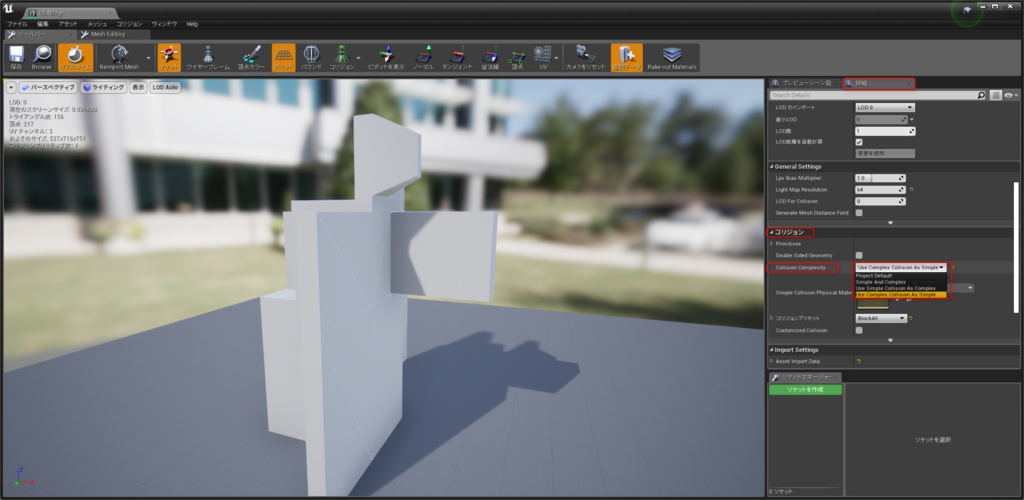Click the Reimport Mesh toolbar icon
Screen dimensions: 1024x500
[x=119, y=57]
